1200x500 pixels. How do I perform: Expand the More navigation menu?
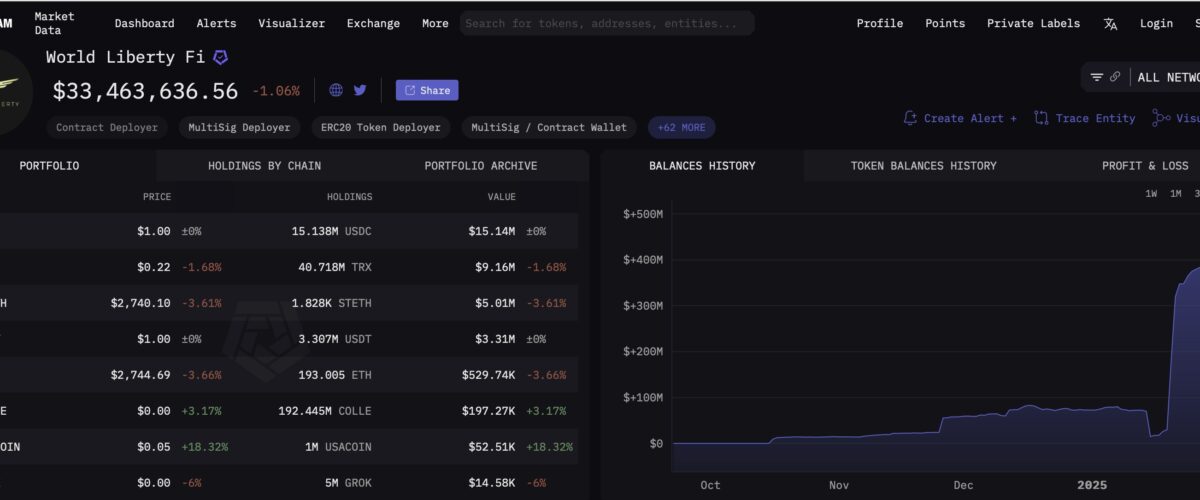(435, 23)
